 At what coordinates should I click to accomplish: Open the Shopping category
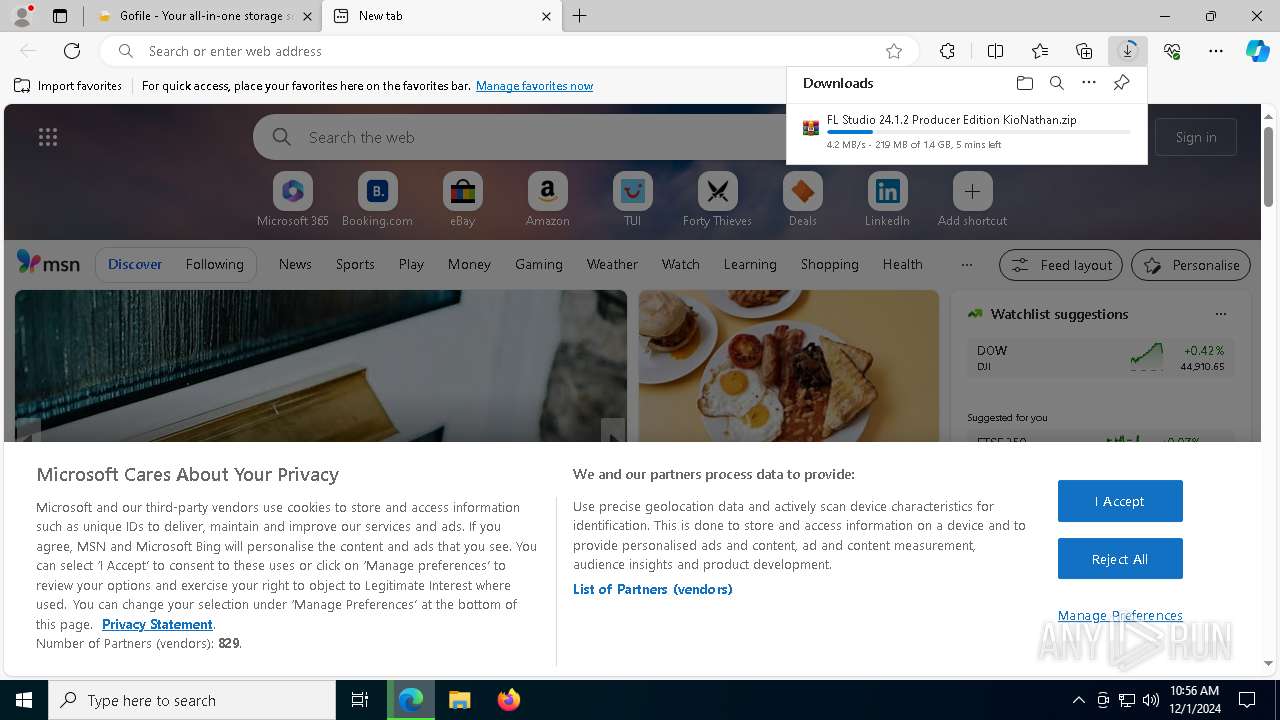tap(830, 264)
